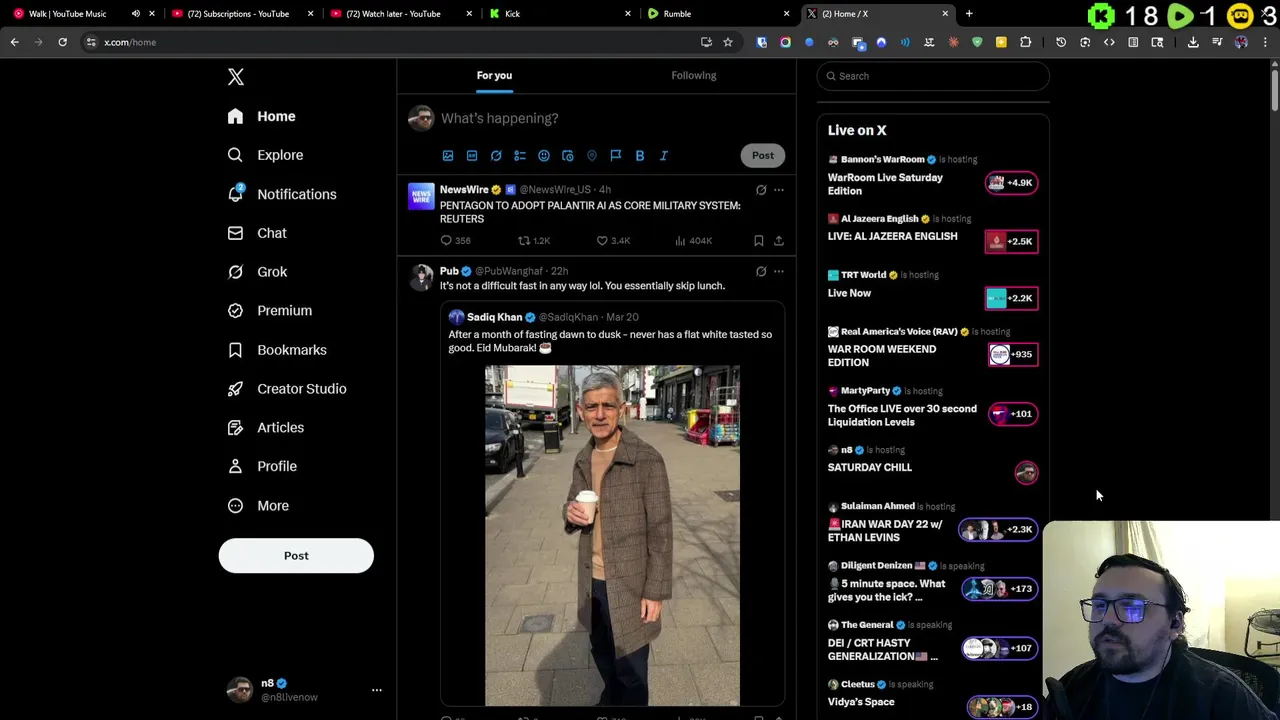Go back in browser
The width and height of the screenshot is (1280, 720).
[x=14, y=42]
